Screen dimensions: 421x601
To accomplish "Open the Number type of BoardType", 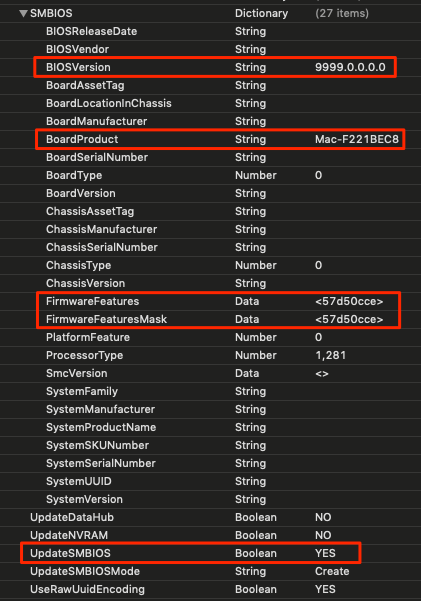I will click(256, 176).
